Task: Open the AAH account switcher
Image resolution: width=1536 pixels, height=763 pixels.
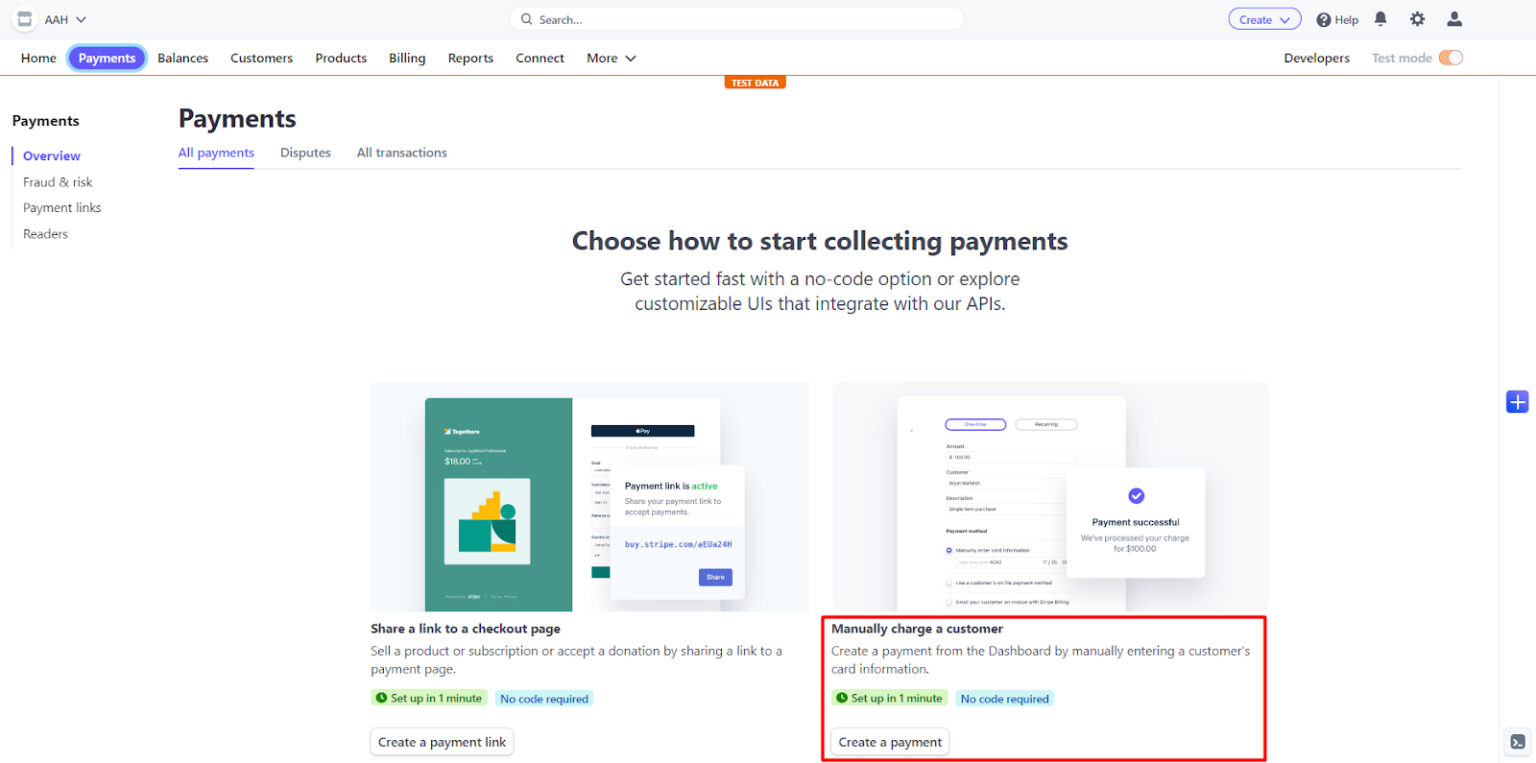Action: [60, 18]
